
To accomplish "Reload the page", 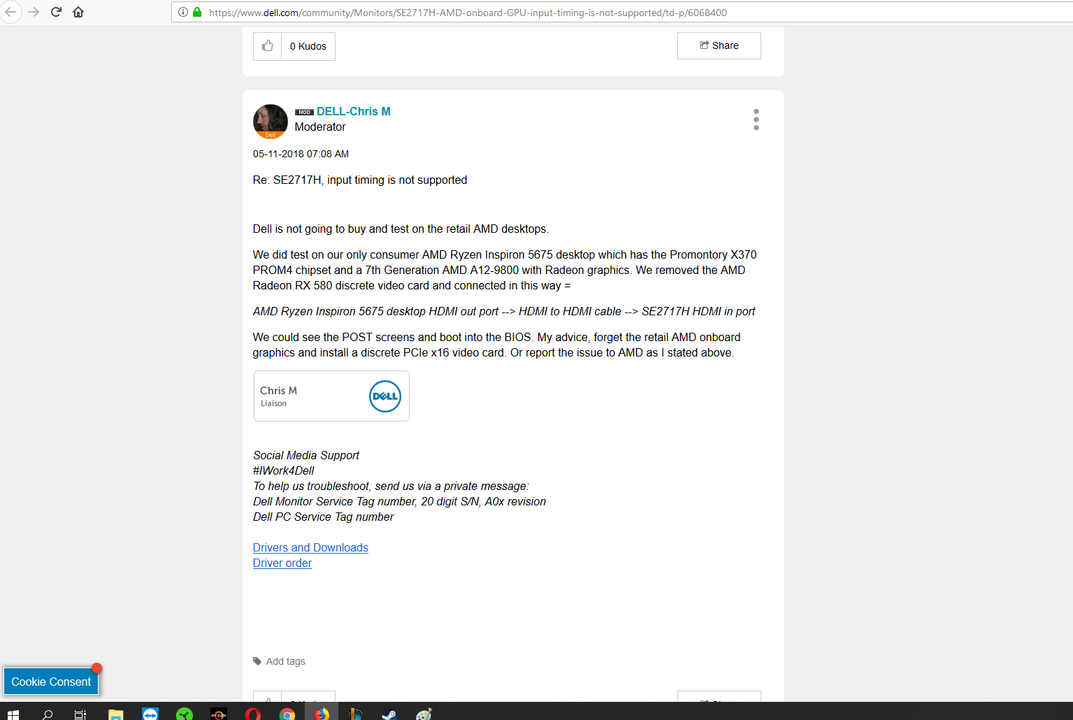I will [x=56, y=12].
